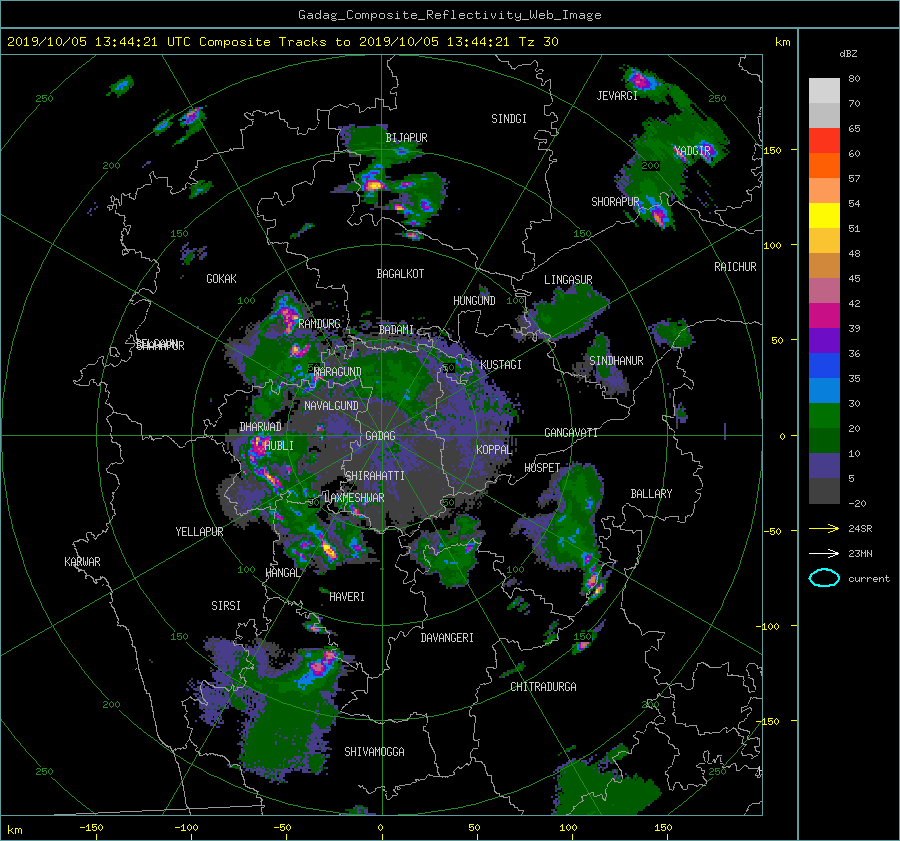Click the LAXMESHWAR city label
The width and height of the screenshot is (900, 841).
(355, 498)
